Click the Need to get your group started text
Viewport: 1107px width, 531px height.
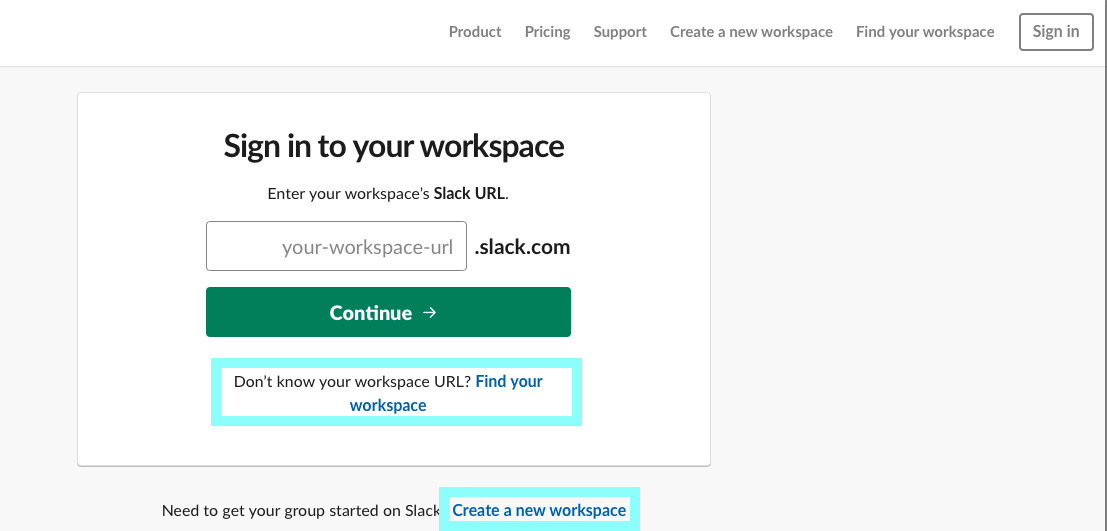301,511
